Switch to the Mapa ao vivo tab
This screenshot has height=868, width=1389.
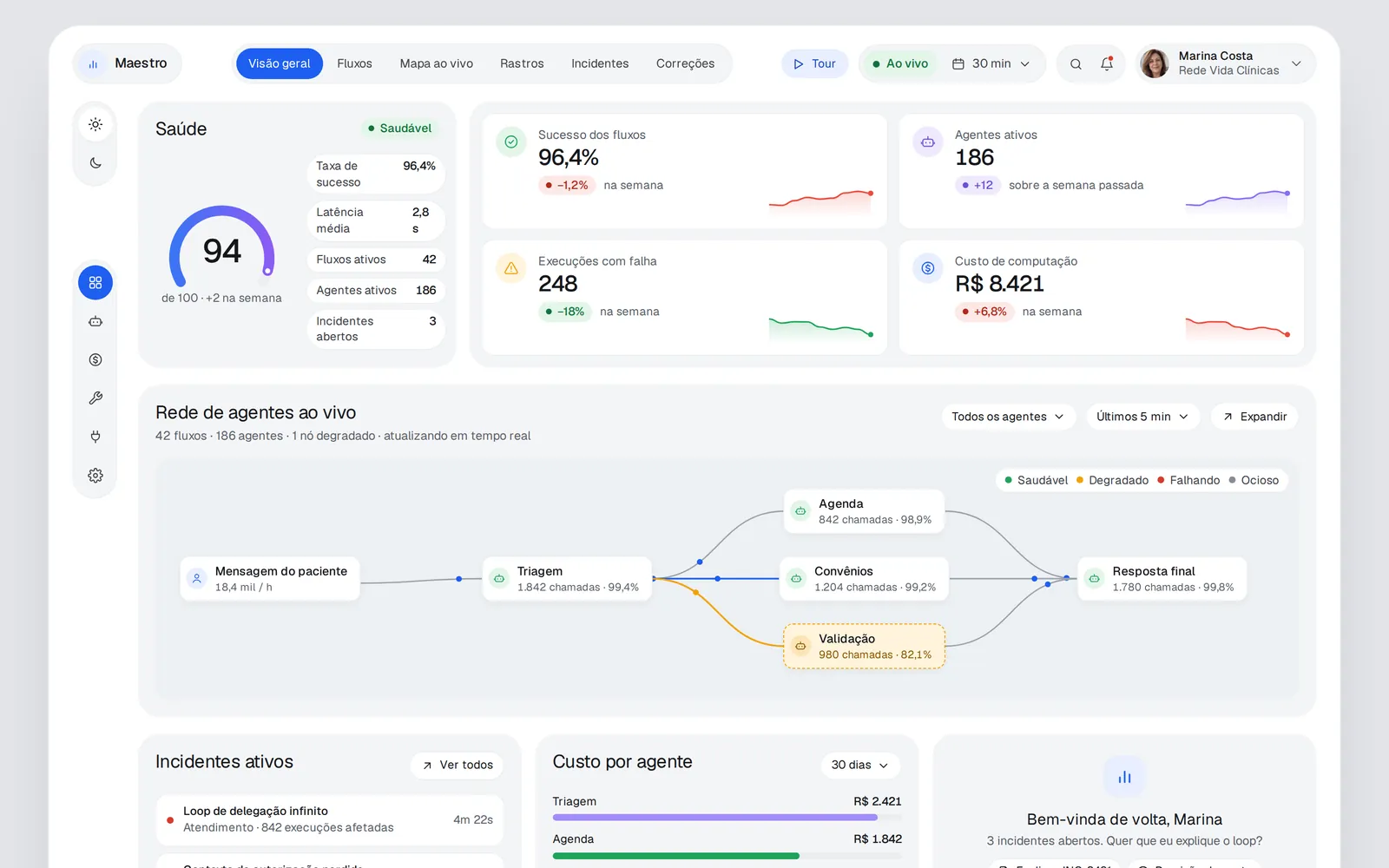tap(437, 63)
